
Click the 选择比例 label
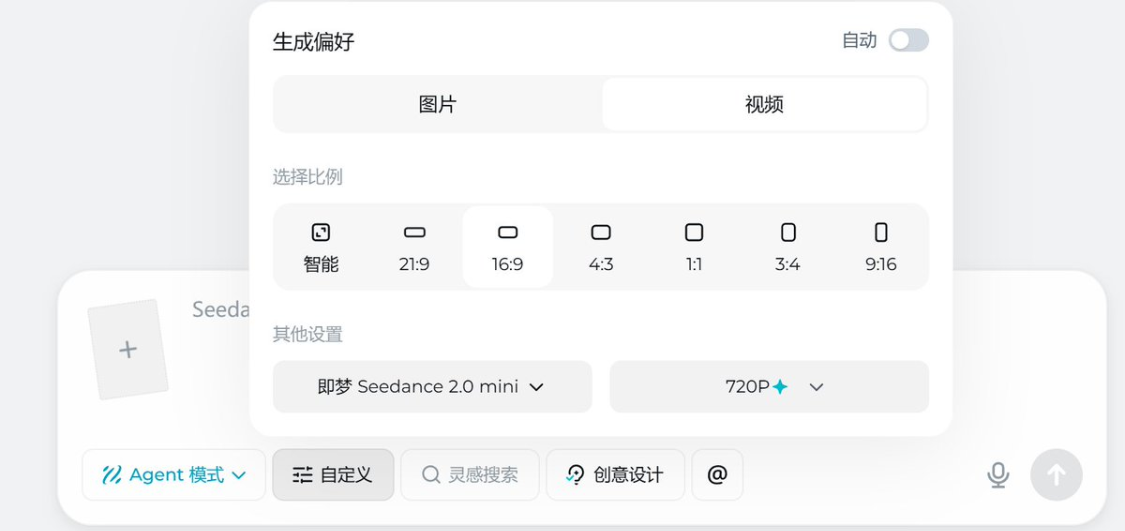307,177
